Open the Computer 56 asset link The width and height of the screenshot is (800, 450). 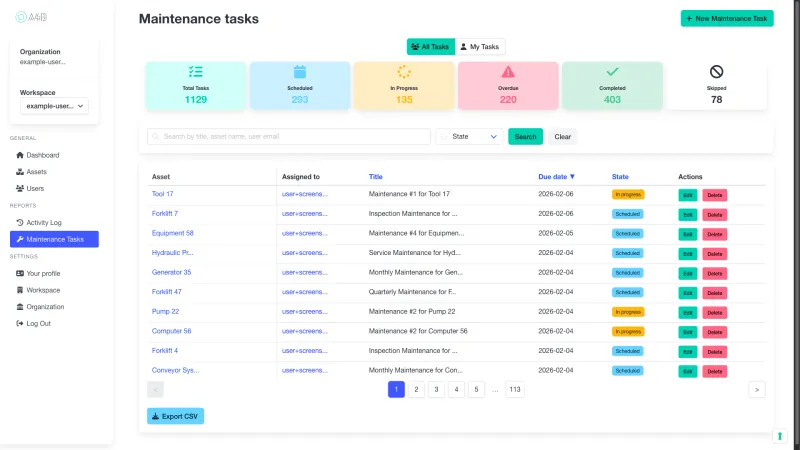pyautogui.click(x=171, y=331)
